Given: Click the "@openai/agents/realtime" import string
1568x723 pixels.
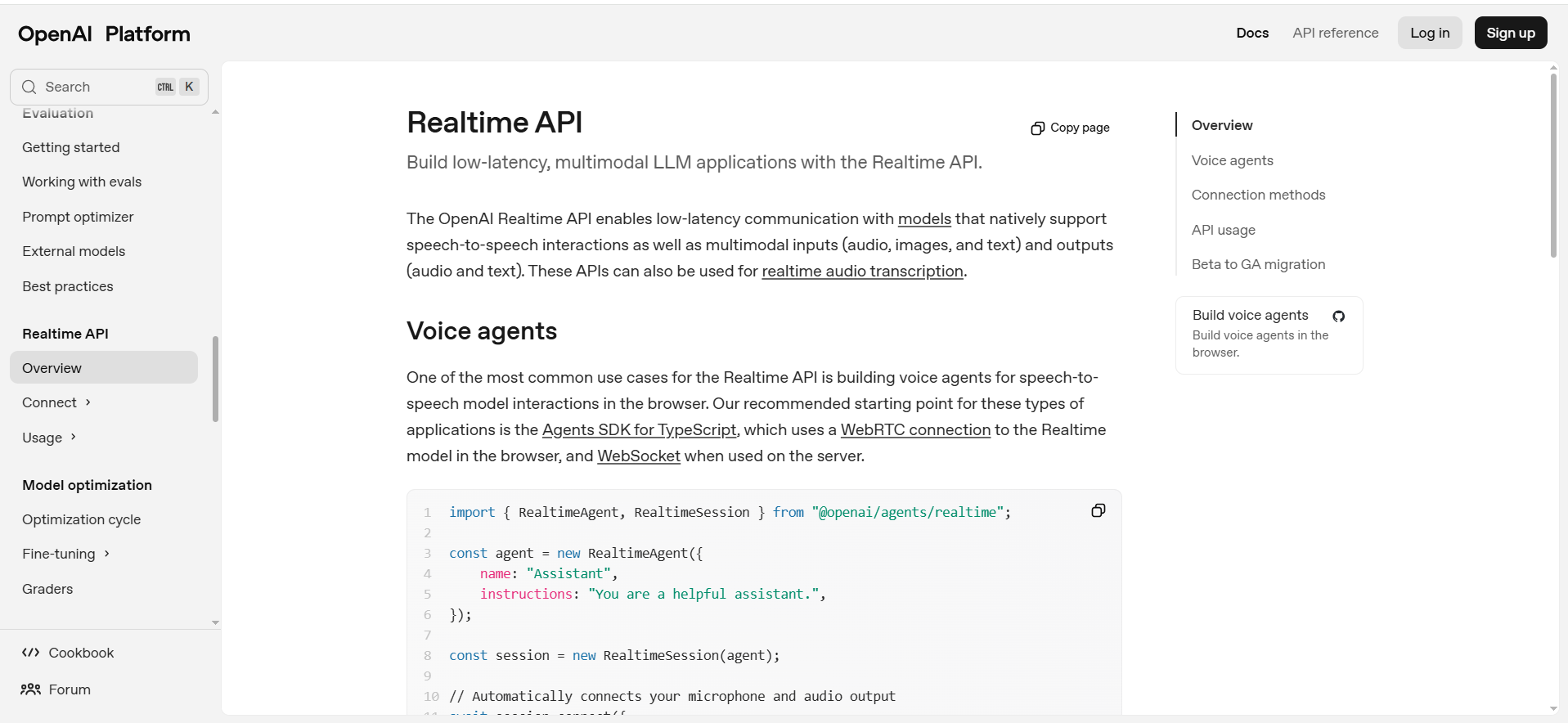Looking at the screenshot, I should click(908, 512).
